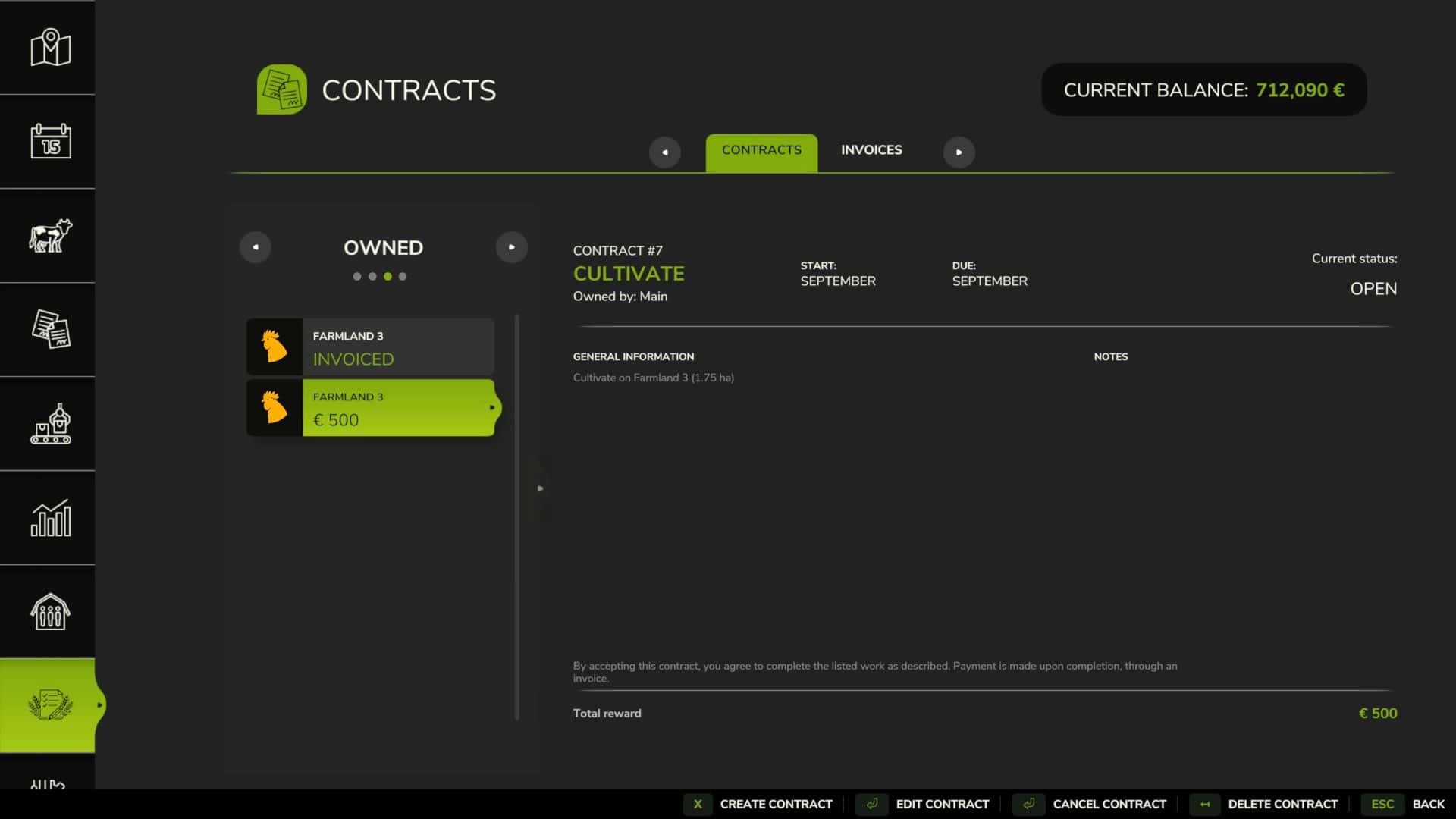1456x819 pixels.
Task: Open the production chains factory icon
Action: 50,423
